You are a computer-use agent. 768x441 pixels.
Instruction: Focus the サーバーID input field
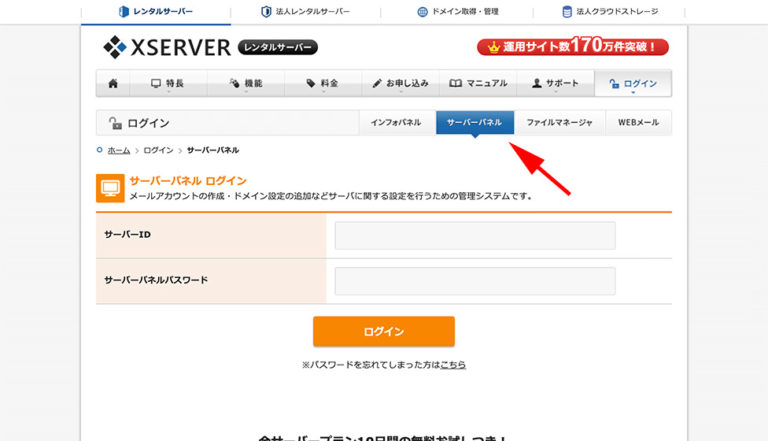(x=475, y=235)
